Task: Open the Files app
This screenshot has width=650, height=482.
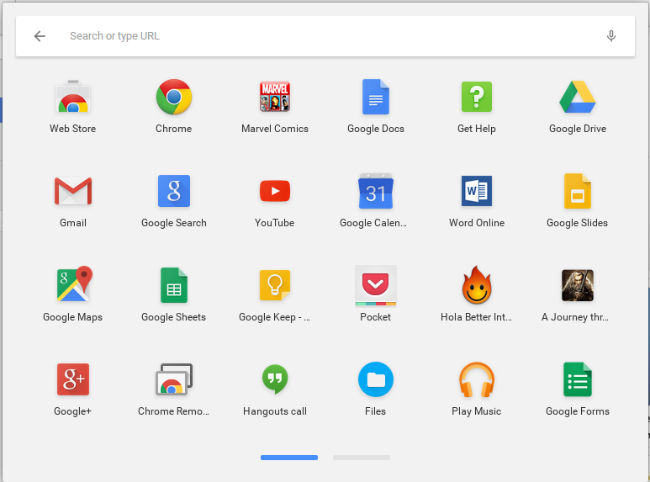Action: tap(376, 379)
